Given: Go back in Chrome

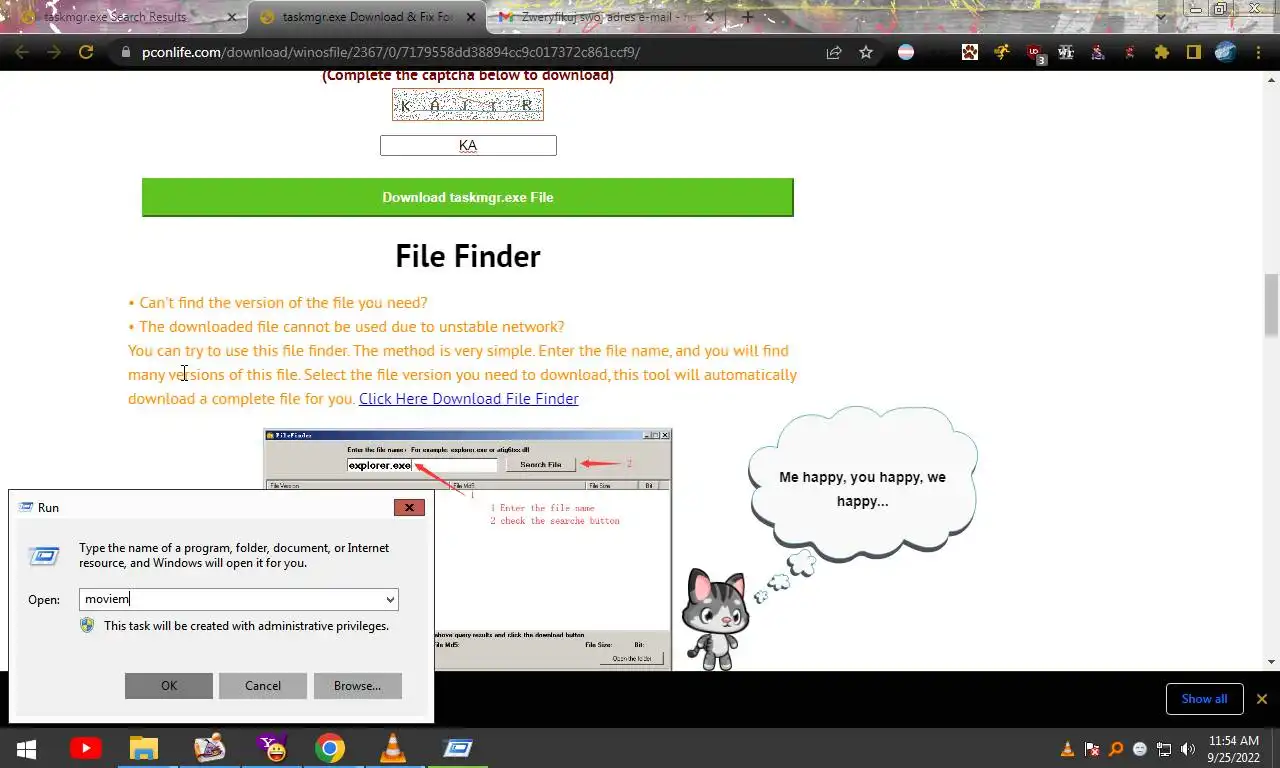Looking at the screenshot, I should pyautogui.click(x=22, y=52).
